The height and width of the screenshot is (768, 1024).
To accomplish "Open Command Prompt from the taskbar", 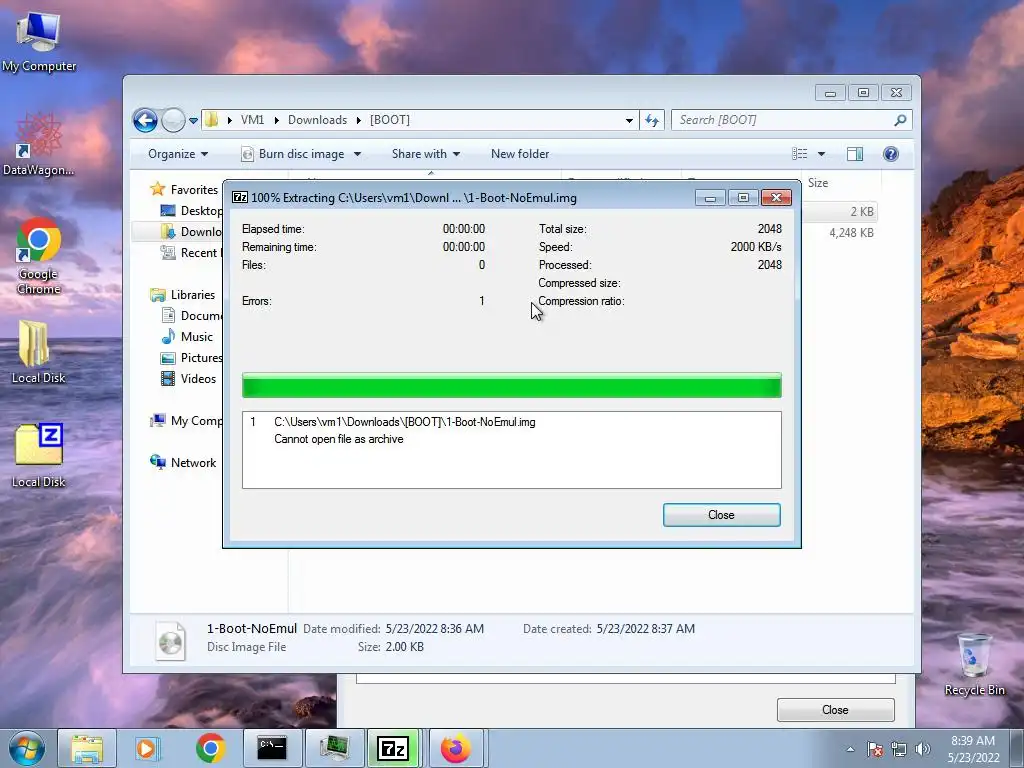I will [272, 748].
